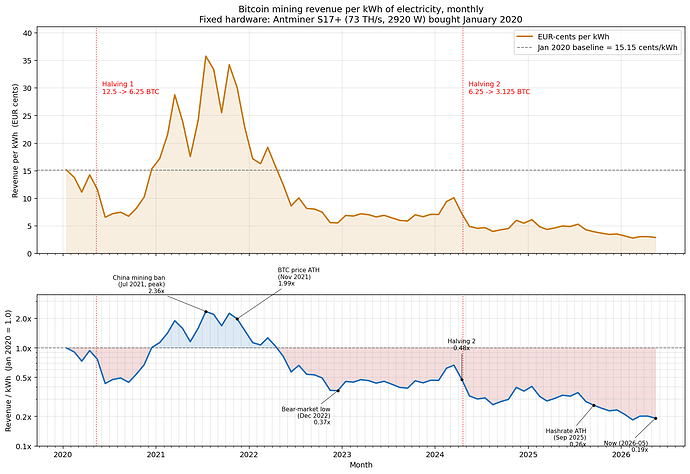This screenshot has width=690, height=474.
Task: Click the '0.2x' tick on the bottom y-axis
Action: [x=25, y=417]
